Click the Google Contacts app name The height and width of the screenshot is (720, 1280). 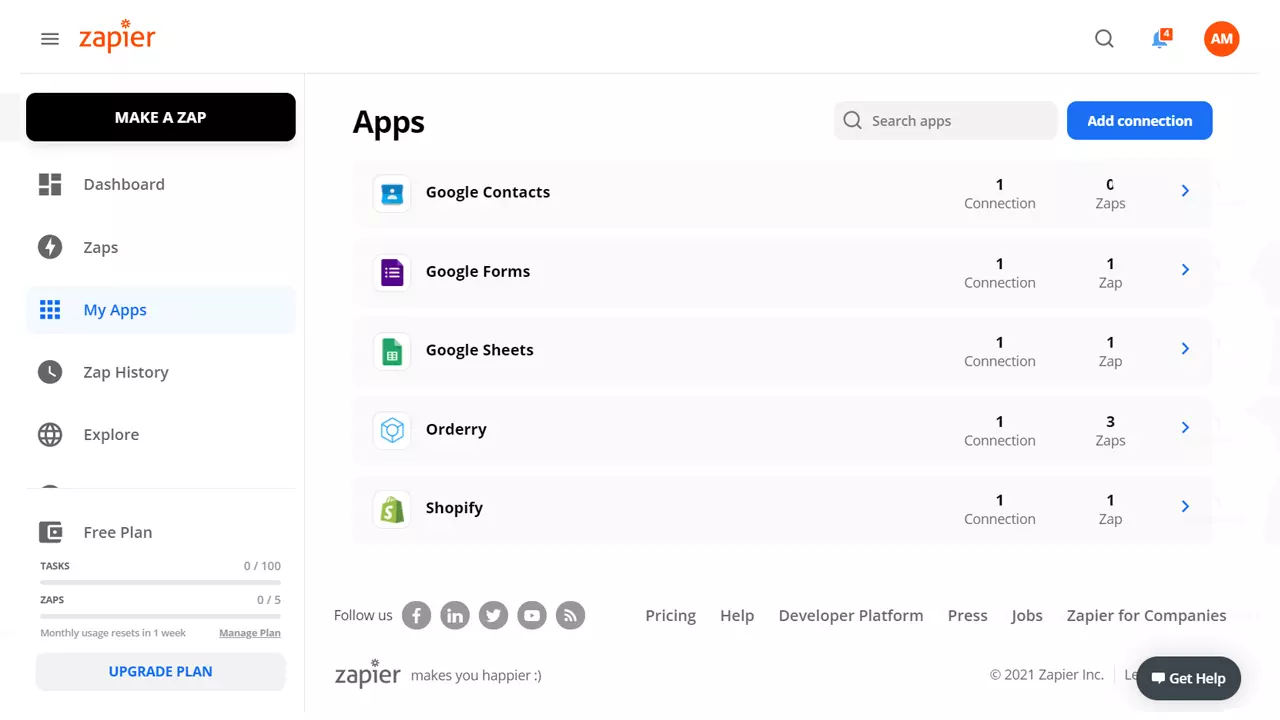(488, 192)
